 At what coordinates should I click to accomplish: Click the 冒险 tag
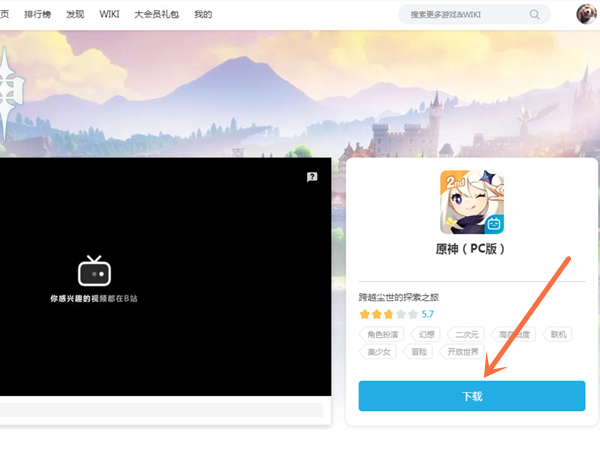418,352
